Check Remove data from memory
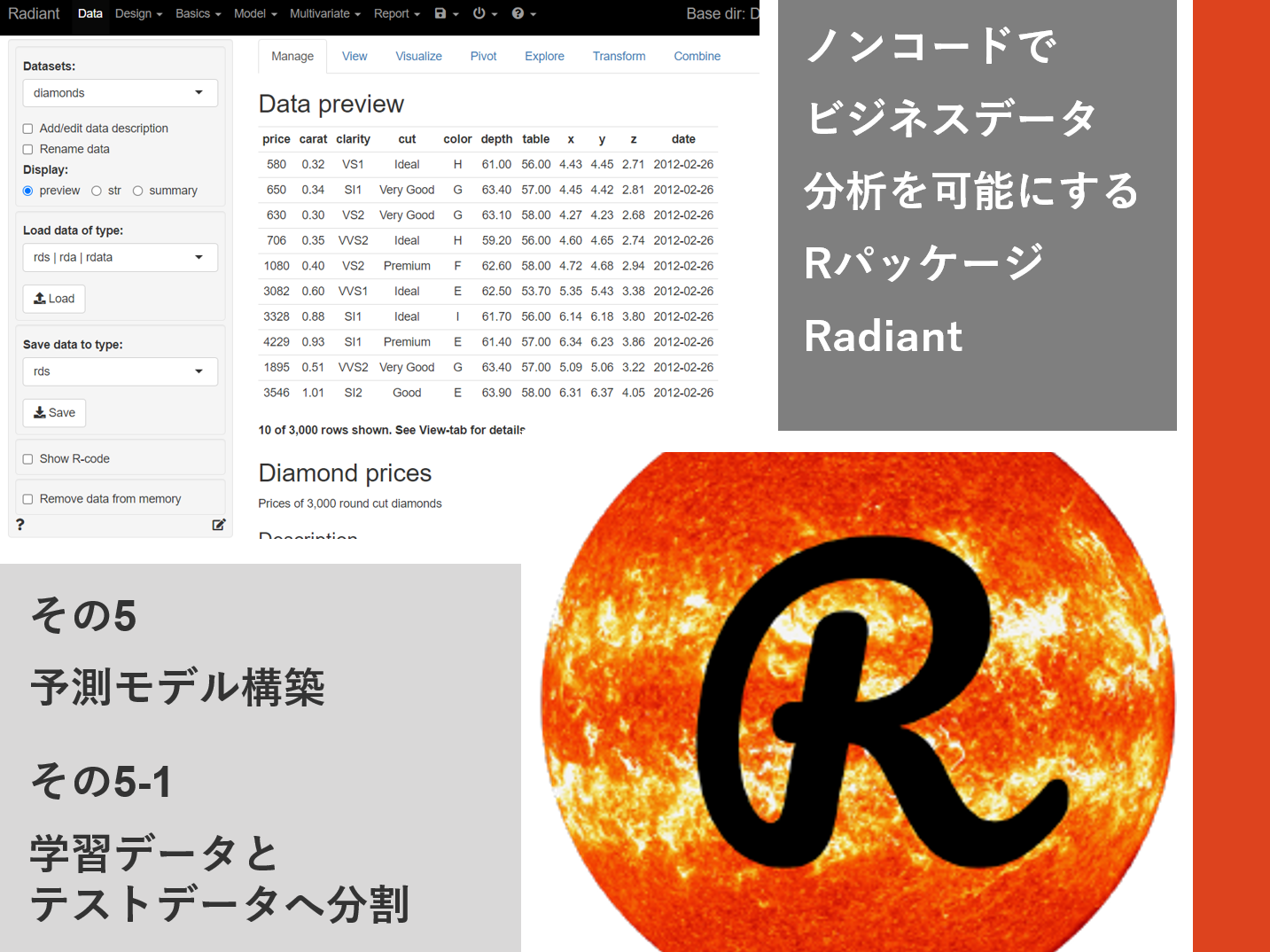The image size is (1270, 952). coord(27,498)
